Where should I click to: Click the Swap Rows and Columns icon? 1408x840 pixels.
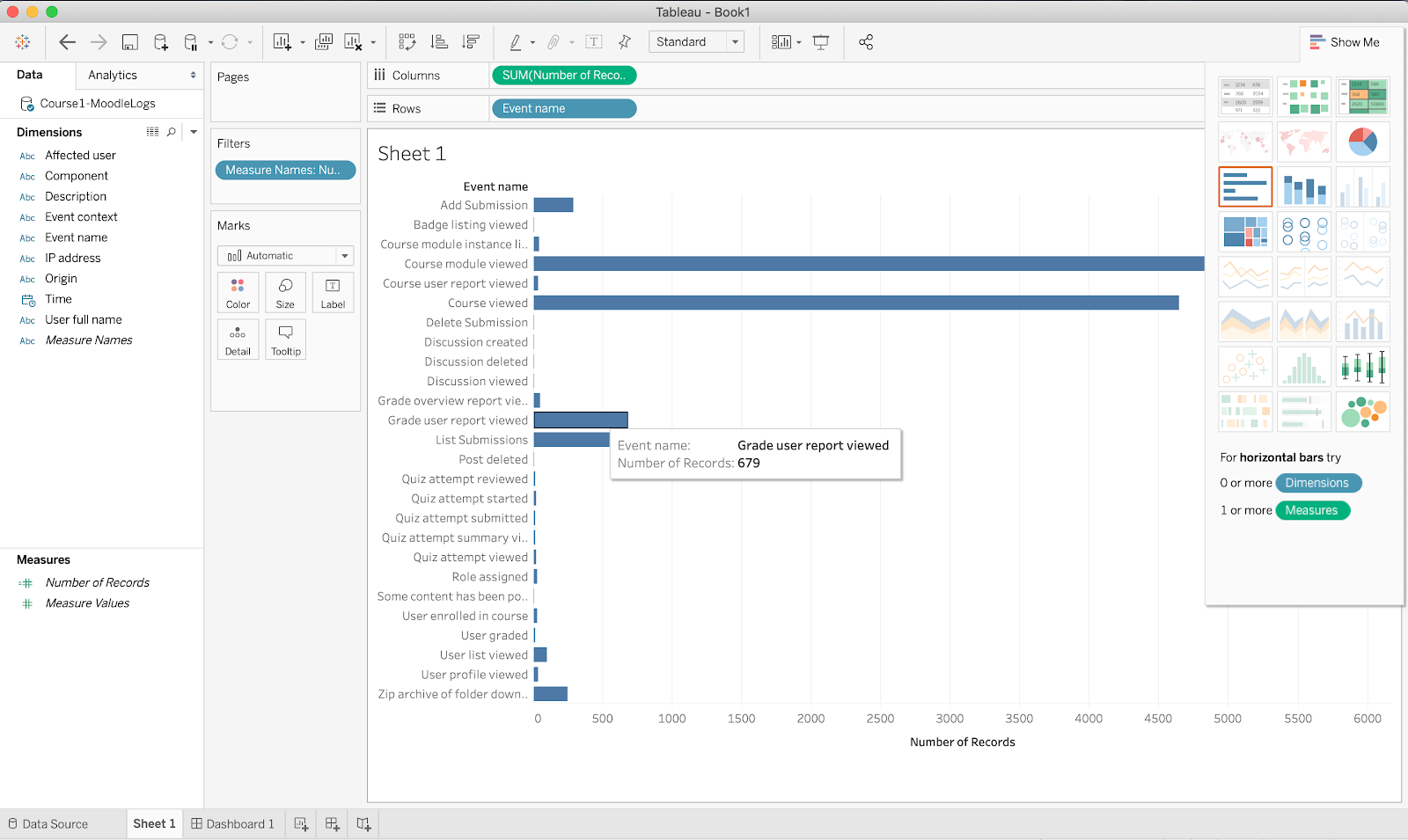(407, 42)
